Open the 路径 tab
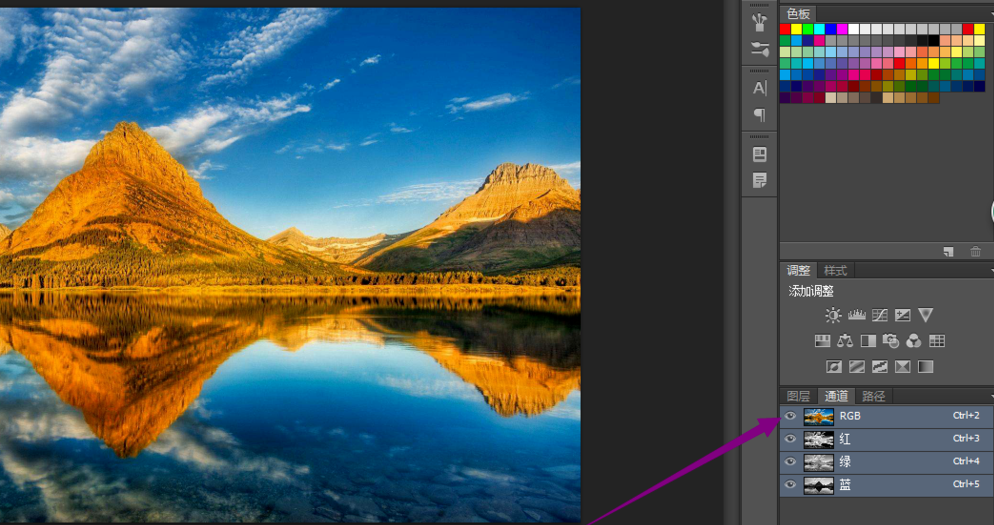 click(x=873, y=396)
